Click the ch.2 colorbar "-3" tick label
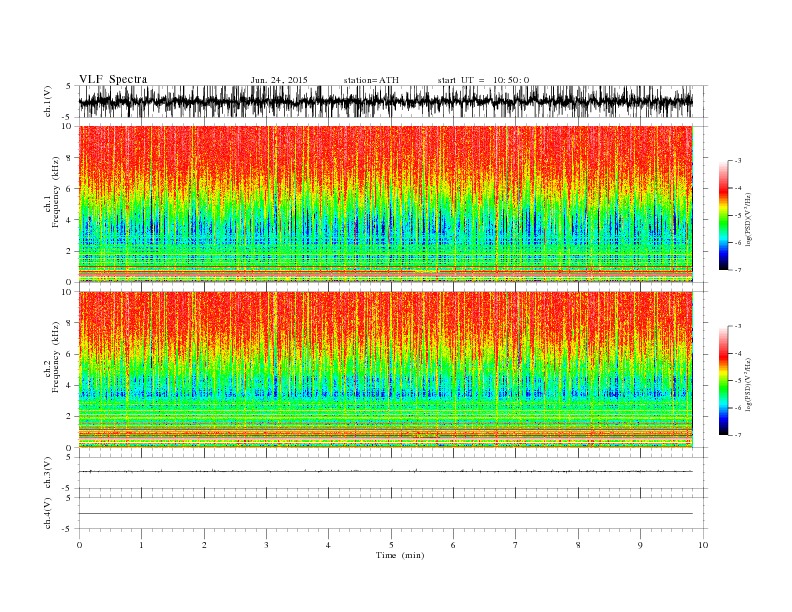This screenshot has width=792, height=612. click(738, 327)
